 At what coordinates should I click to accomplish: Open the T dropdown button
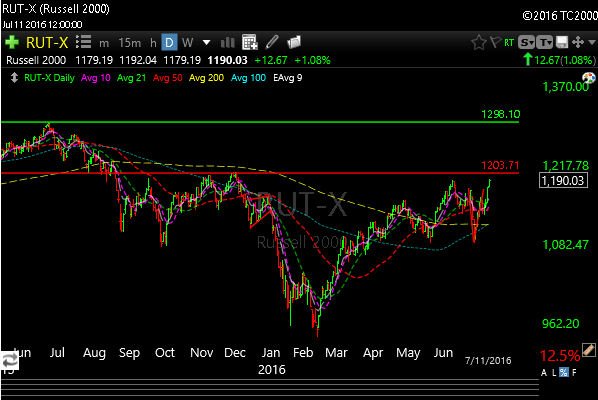tap(545, 42)
